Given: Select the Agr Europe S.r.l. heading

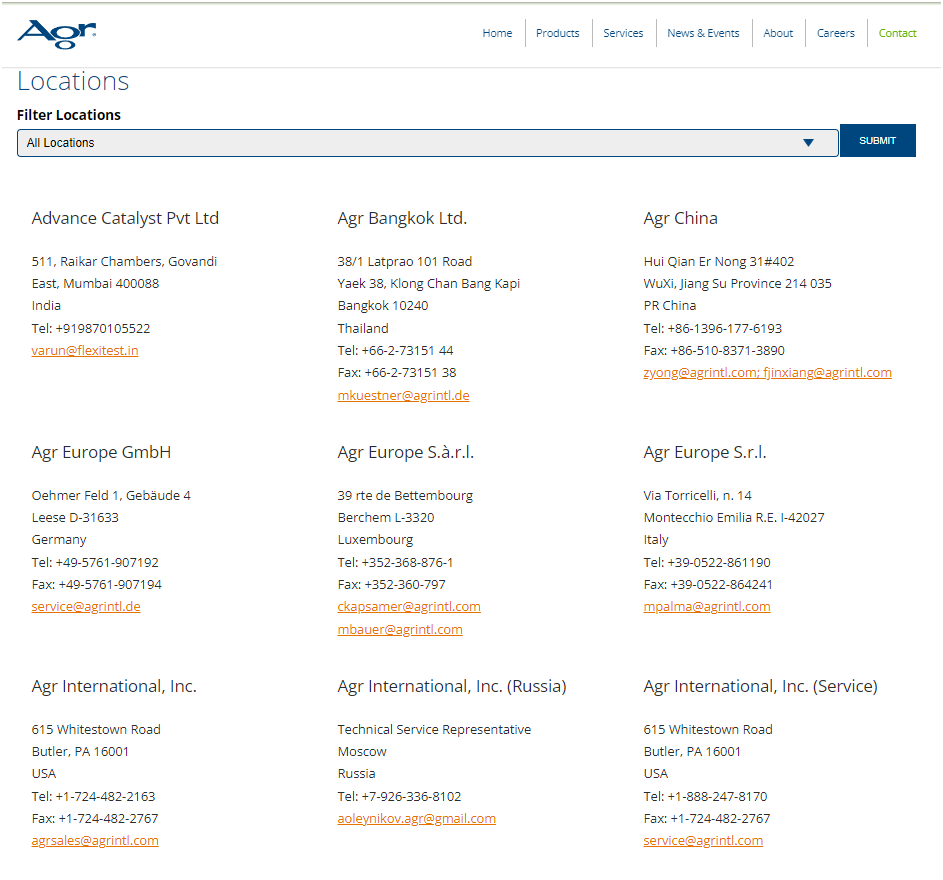Looking at the screenshot, I should click(x=705, y=452).
